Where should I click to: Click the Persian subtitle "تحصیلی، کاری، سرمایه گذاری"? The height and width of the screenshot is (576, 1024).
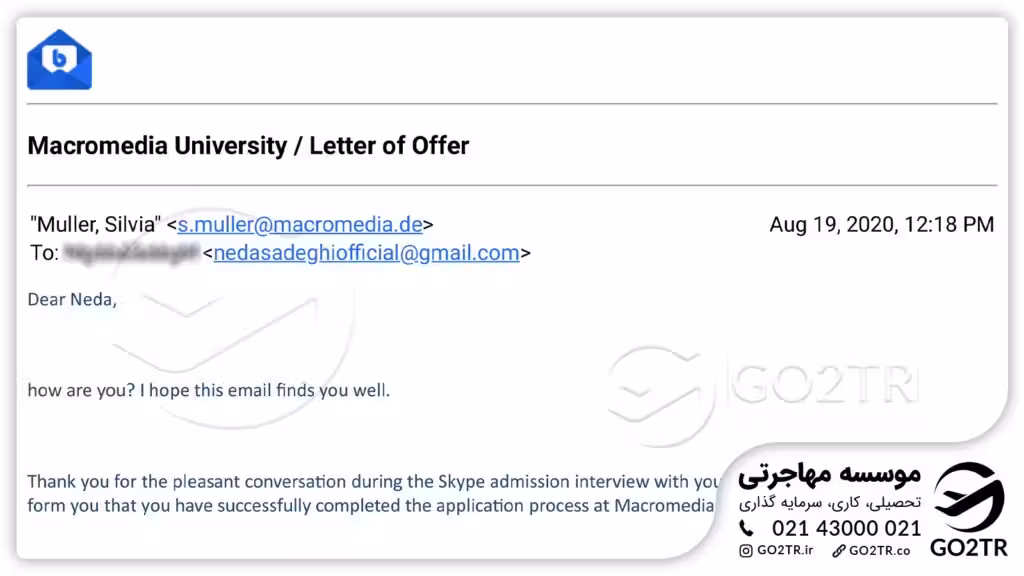click(830, 502)
